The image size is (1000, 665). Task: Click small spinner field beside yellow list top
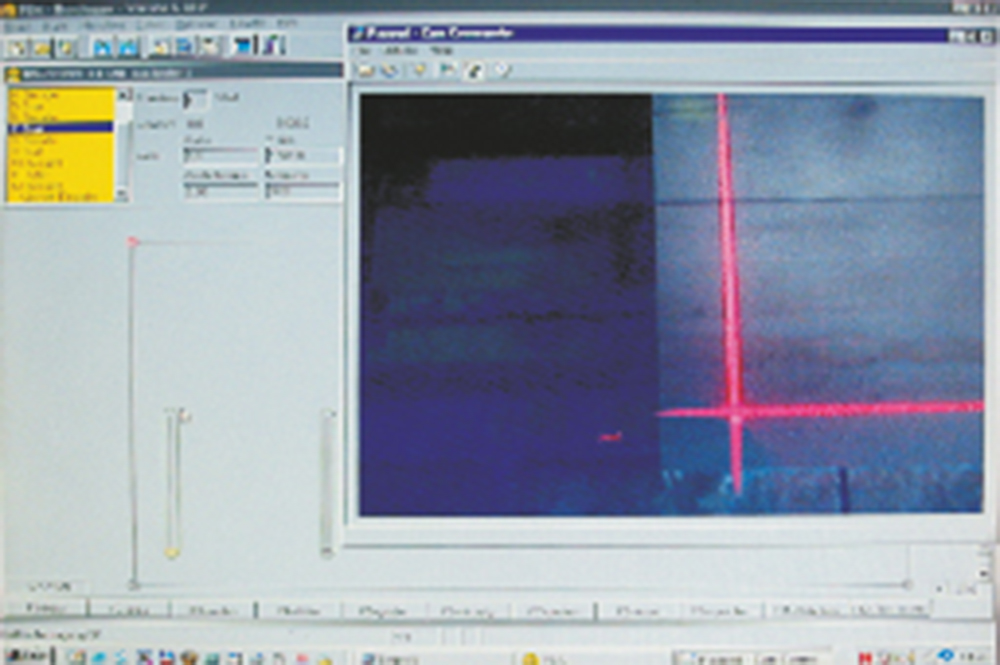[195, 99]
